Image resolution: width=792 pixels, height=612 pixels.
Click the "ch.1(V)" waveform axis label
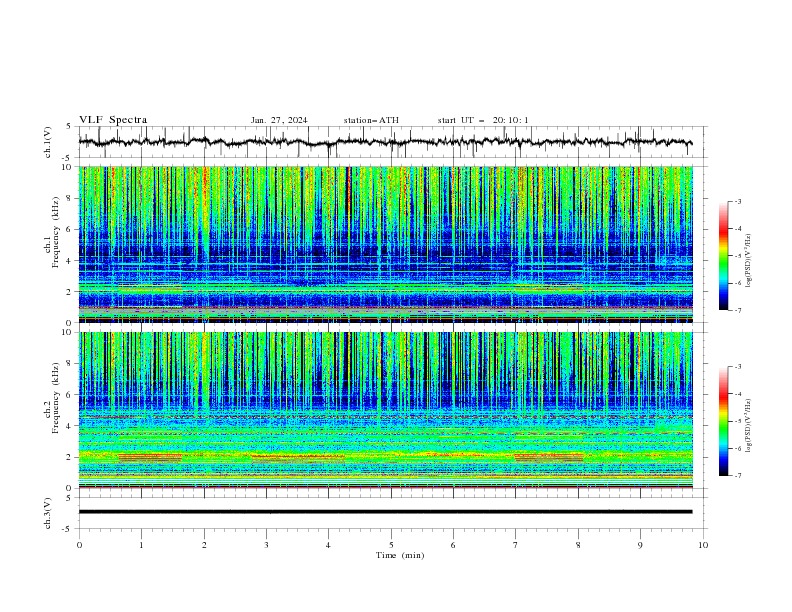point(48,142)
